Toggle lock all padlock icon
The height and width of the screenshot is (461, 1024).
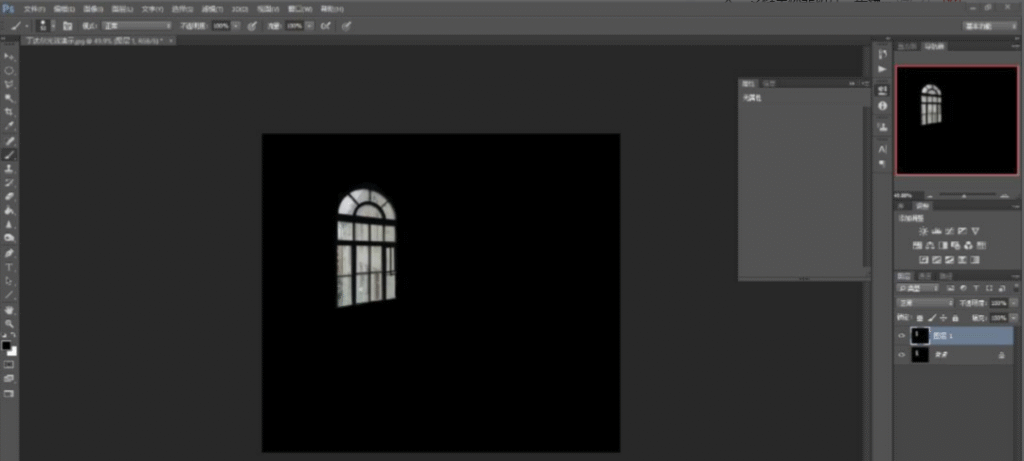(x=955, y=318)
